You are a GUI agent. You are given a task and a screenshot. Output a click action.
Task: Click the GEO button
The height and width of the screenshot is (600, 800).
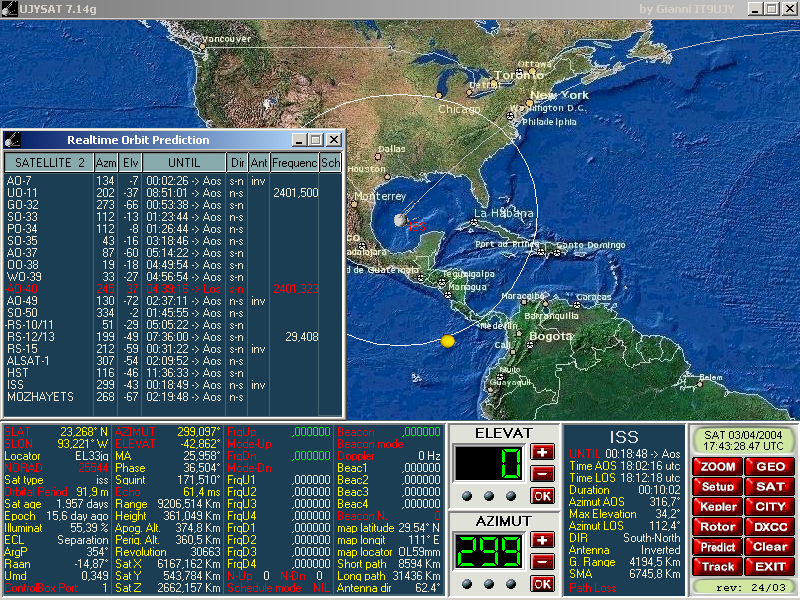(x=769, y=467)
